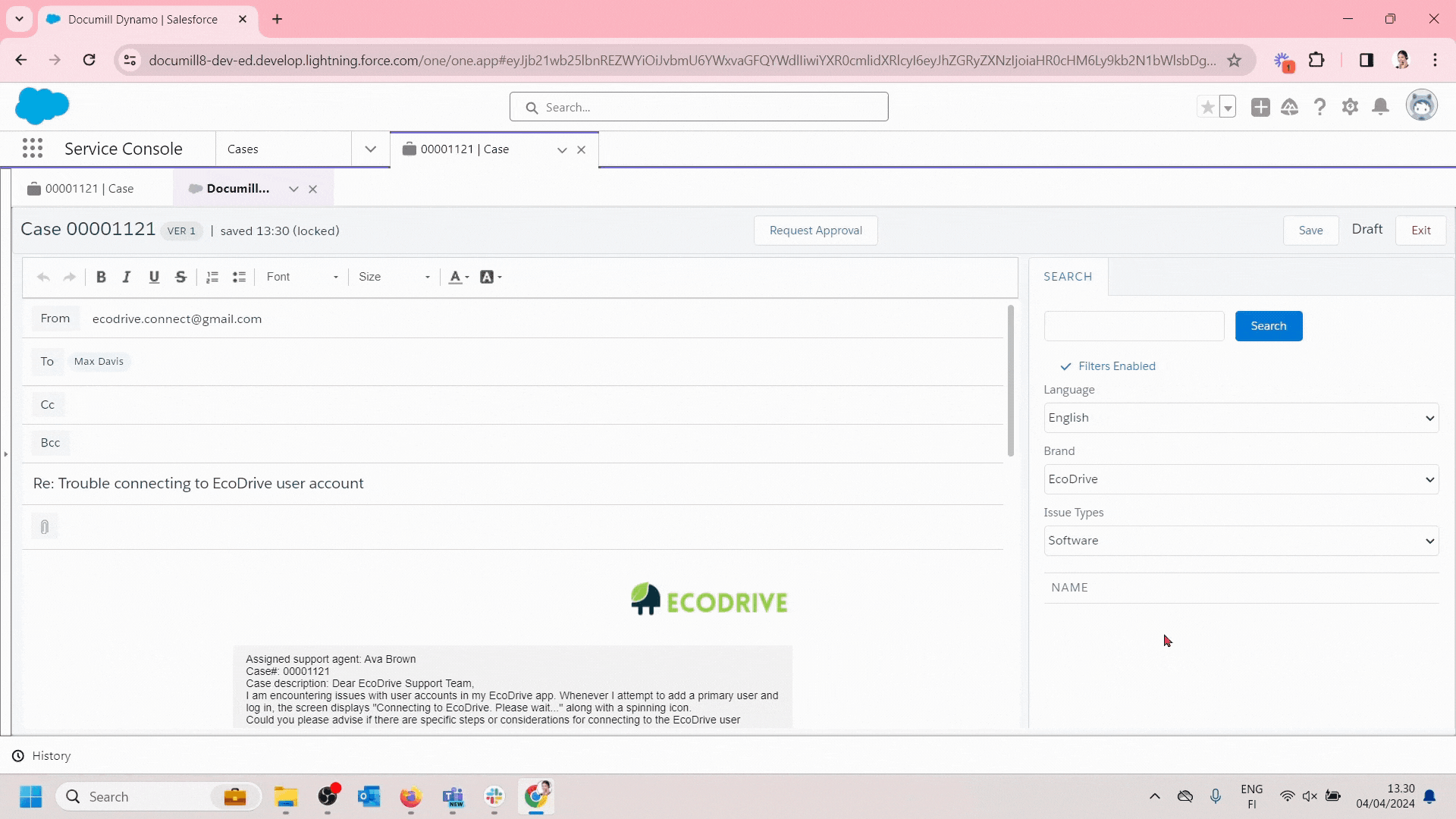Click the Strikethrough formatting icon

click(181, 277)
